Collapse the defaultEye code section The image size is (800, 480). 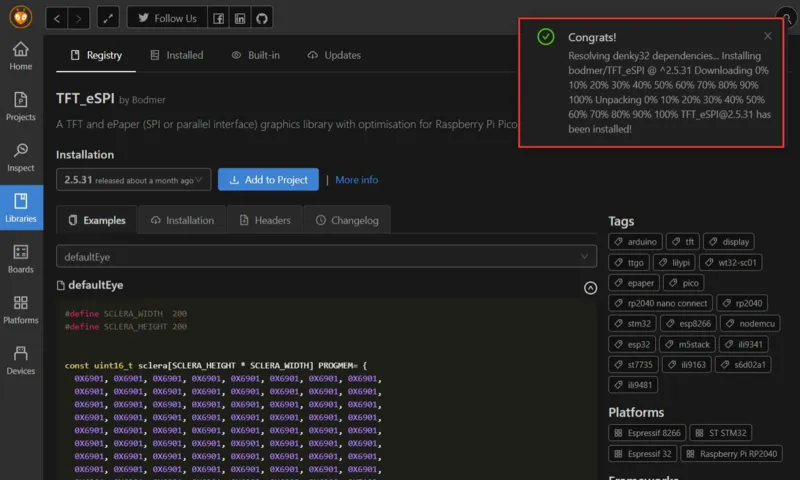[590, 287]
